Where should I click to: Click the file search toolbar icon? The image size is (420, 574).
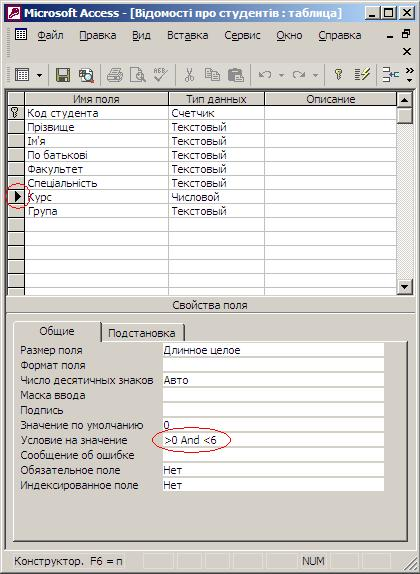86,75
